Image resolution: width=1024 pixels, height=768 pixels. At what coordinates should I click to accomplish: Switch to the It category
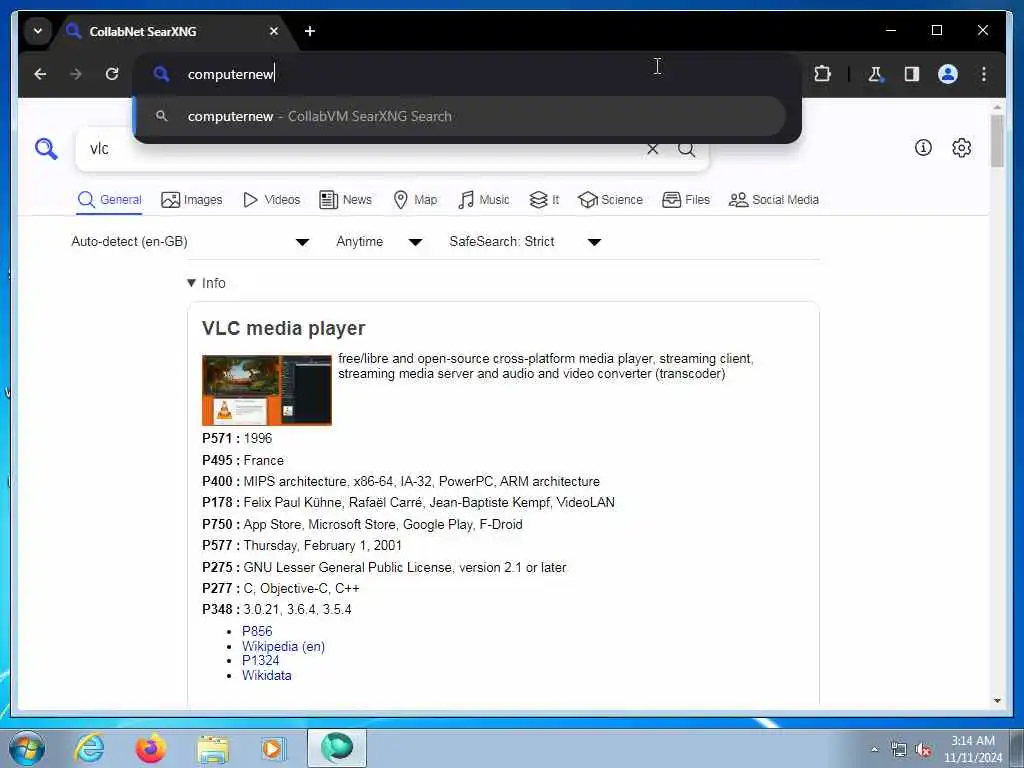pos(544,200)
